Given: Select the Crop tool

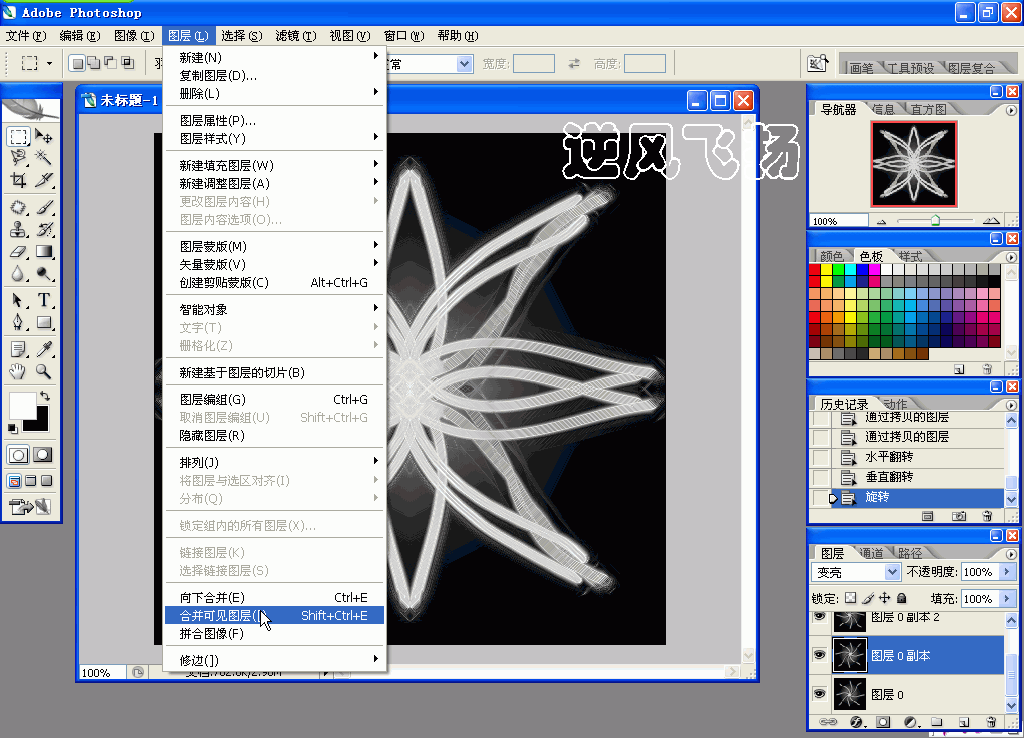Looking at the screenshot, I should pos(18,180).
